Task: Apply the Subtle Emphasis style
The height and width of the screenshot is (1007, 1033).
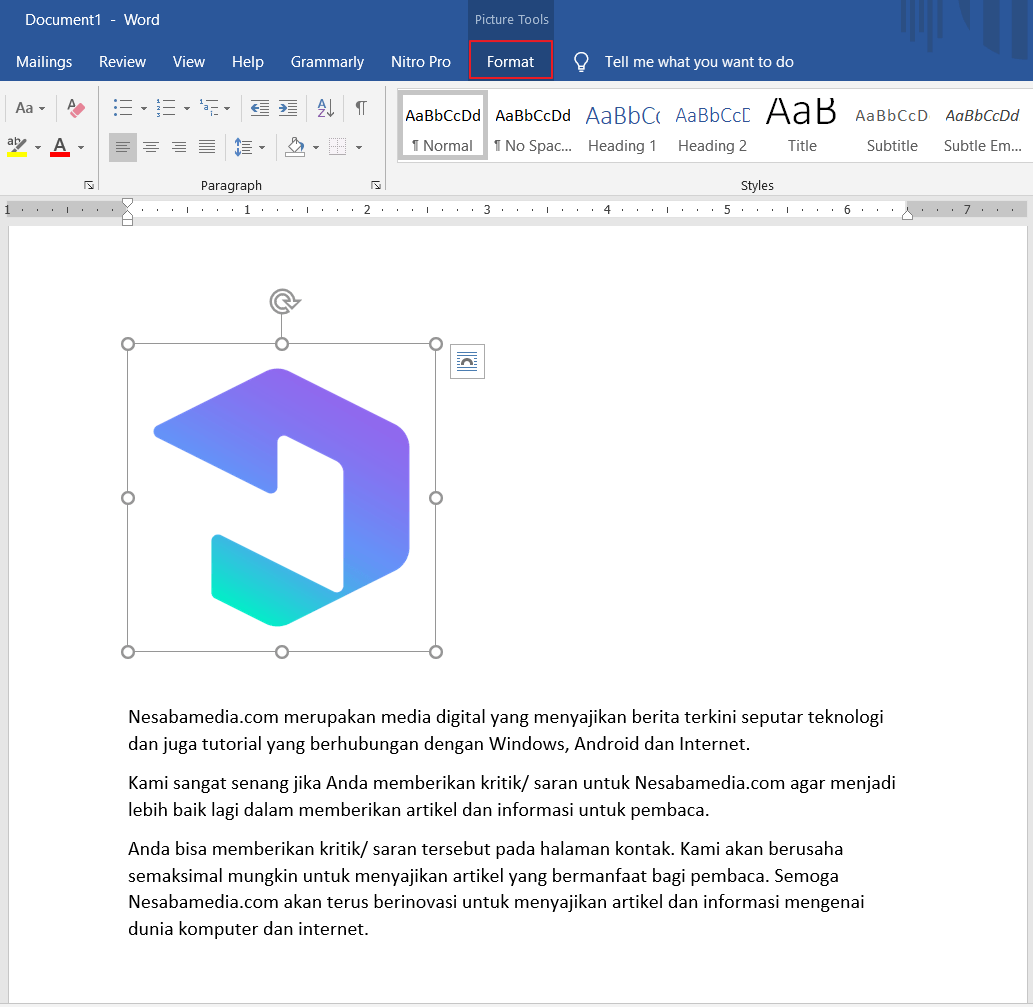Action: tap(982, 126)
